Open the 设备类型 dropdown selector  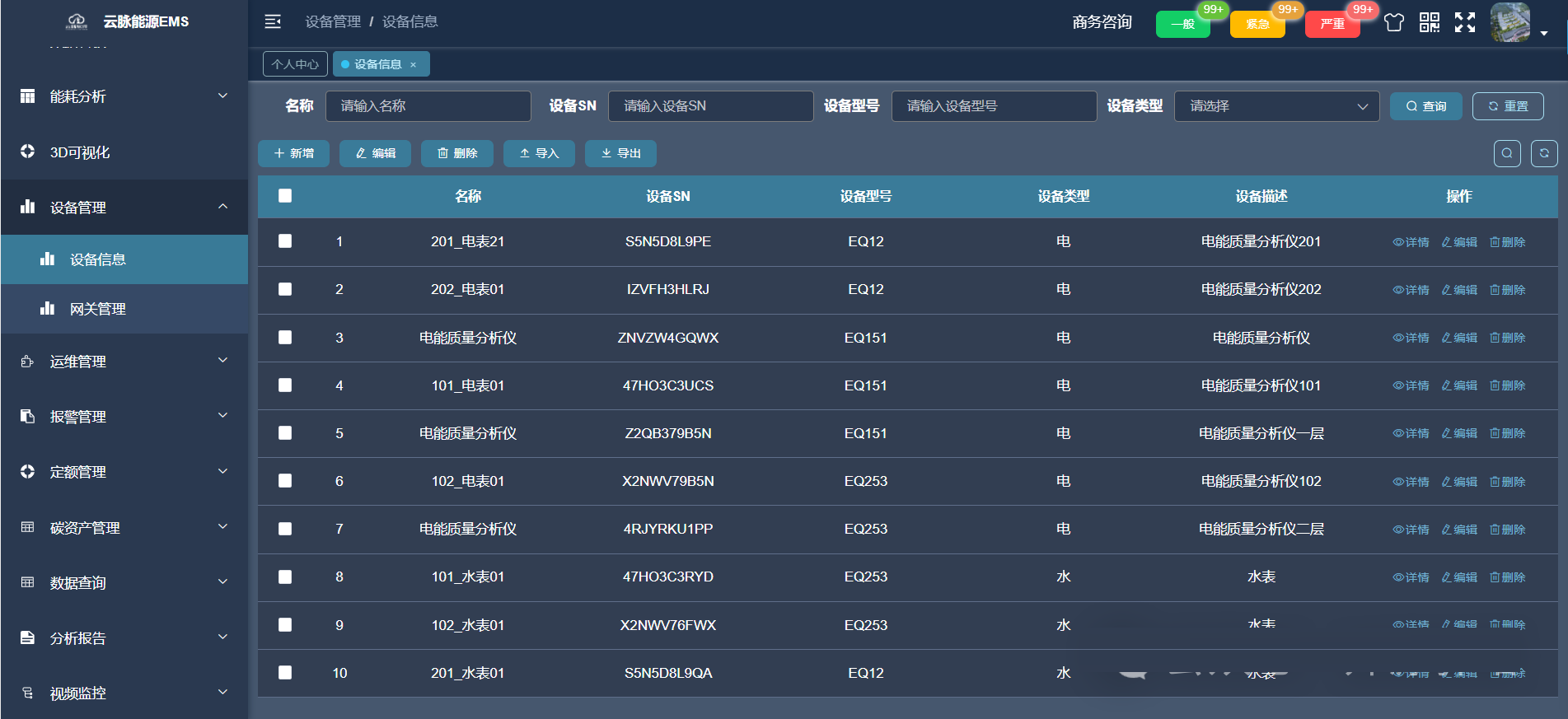click(1276, 106)
